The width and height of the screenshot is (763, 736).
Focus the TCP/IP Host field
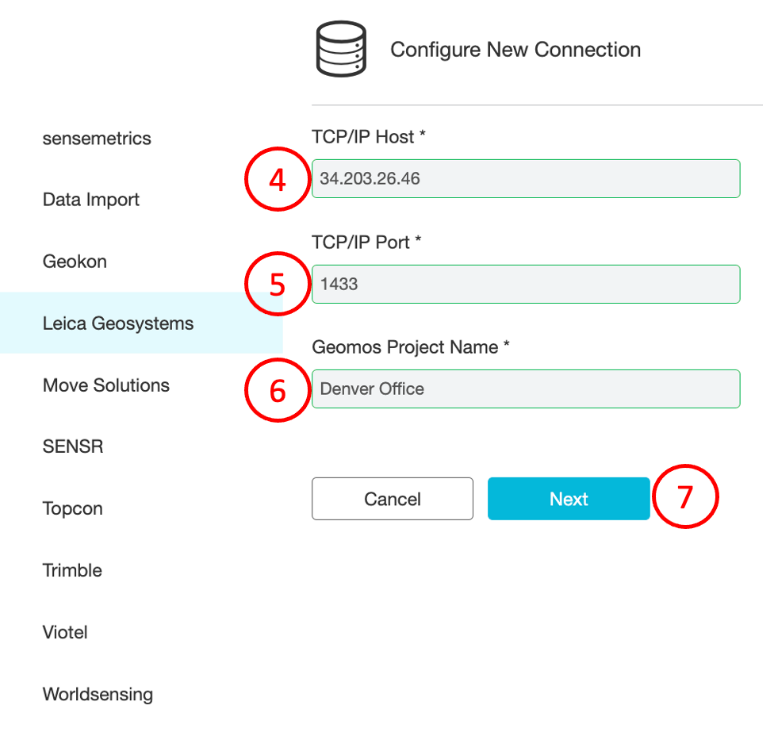point(526,179)
